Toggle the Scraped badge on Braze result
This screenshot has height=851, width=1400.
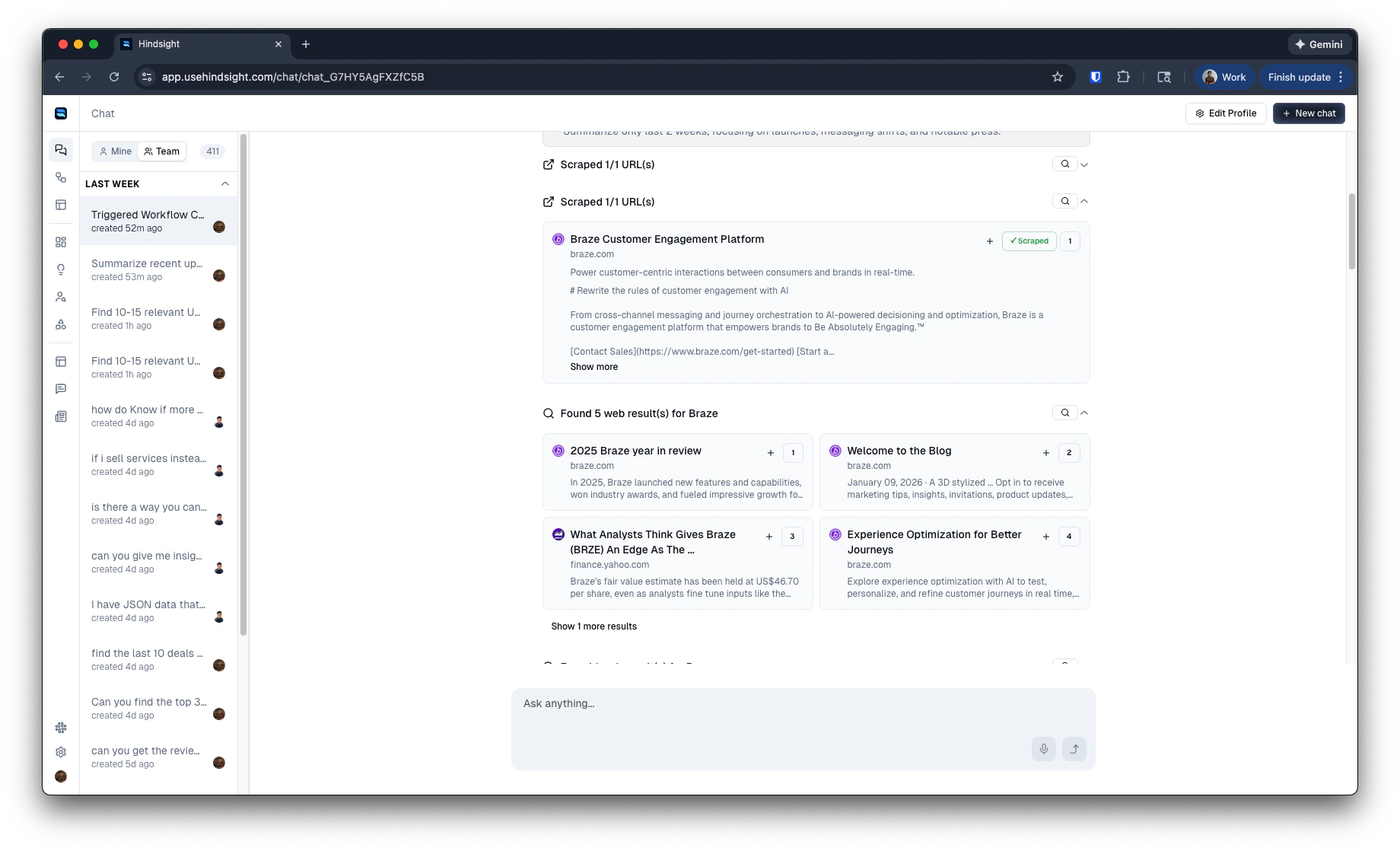click(x=1029, y=241)
